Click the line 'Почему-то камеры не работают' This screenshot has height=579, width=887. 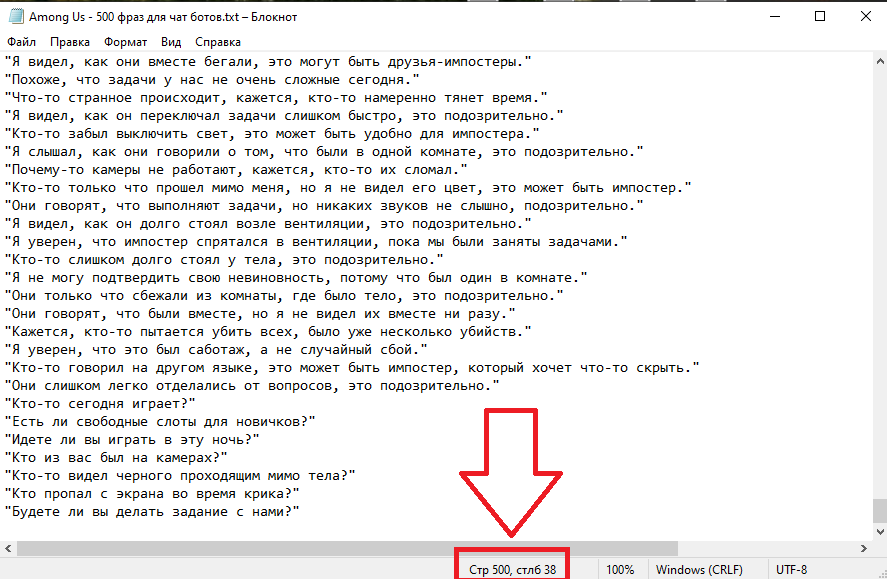click(236, 170)
